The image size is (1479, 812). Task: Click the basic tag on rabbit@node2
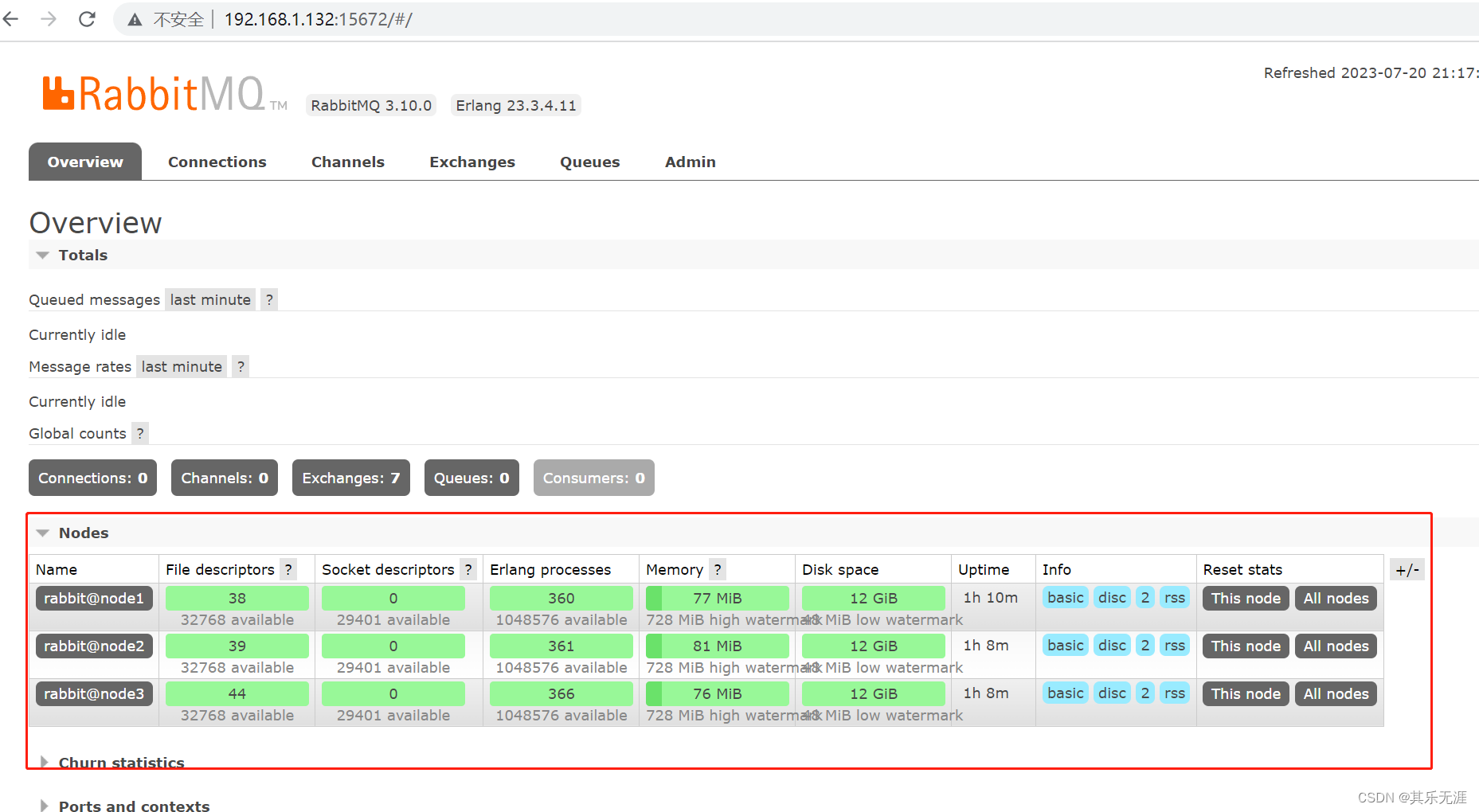[1066, 645]
